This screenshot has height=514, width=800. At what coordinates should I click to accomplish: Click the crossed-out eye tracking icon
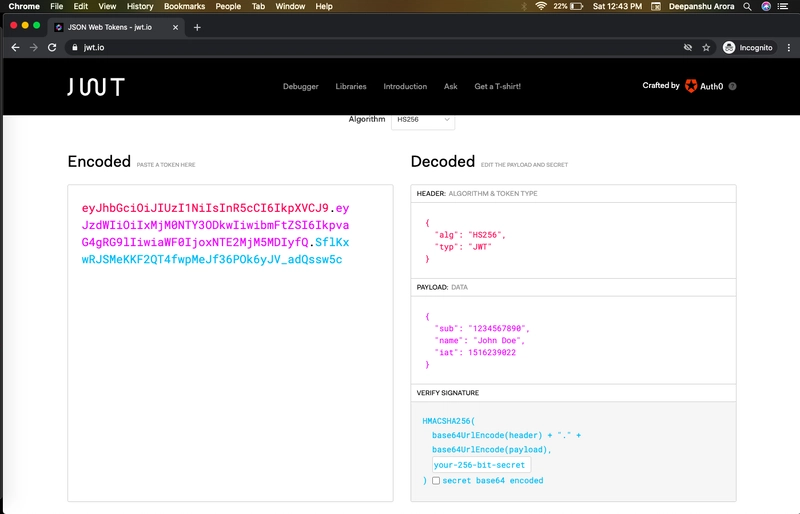(688, 47)
